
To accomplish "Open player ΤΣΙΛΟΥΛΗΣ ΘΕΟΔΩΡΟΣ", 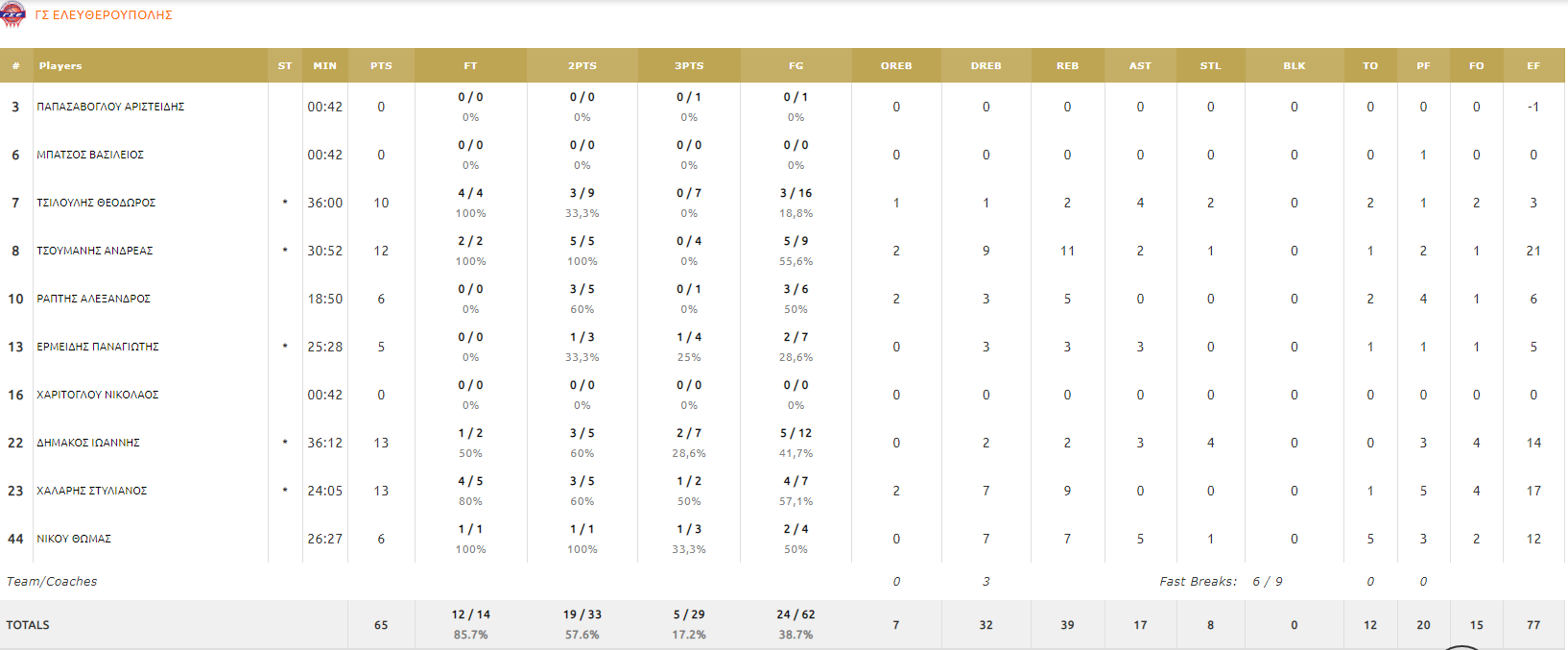I will [x=96, y=203].
